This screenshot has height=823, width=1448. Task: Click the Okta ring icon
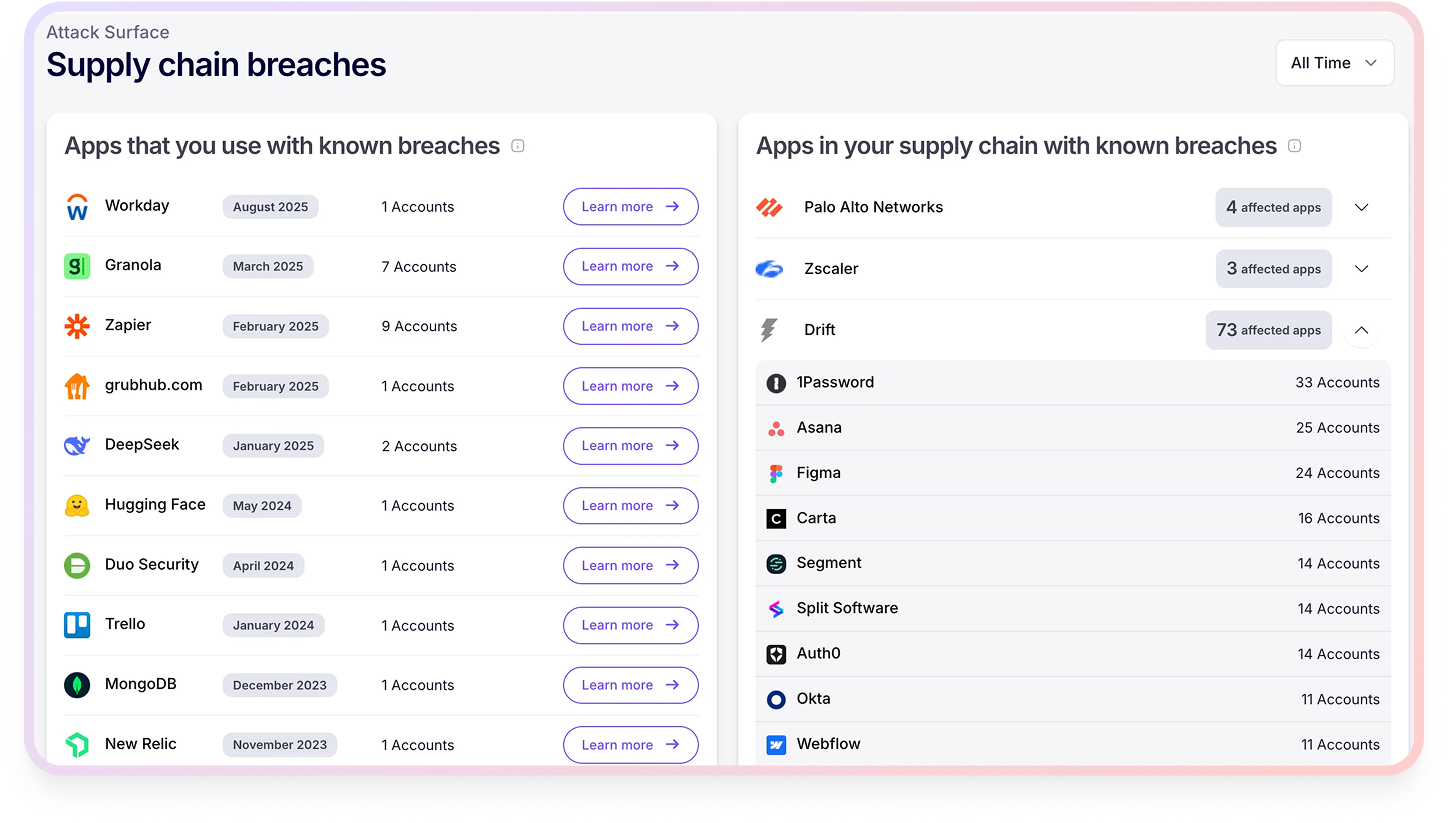[x=776, y=699]
